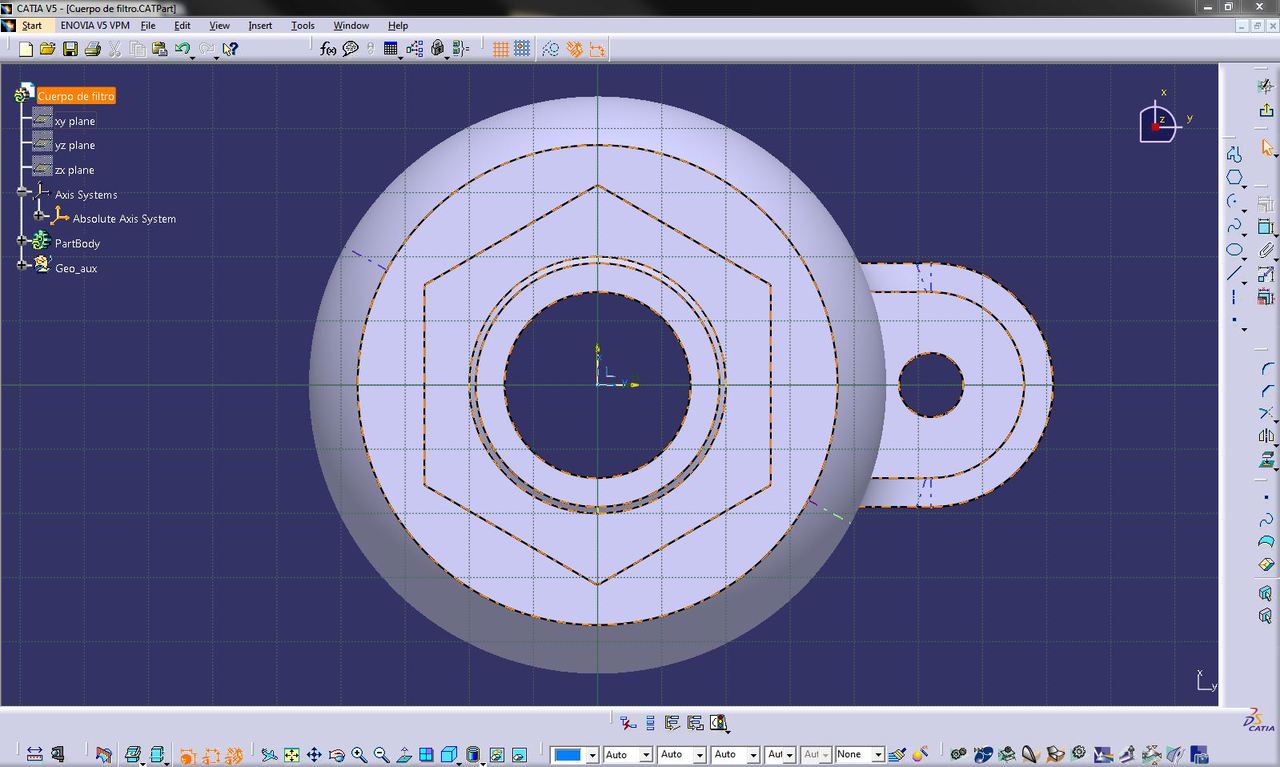Select the Mirror tool
1280x767 pixels.
1266,436
